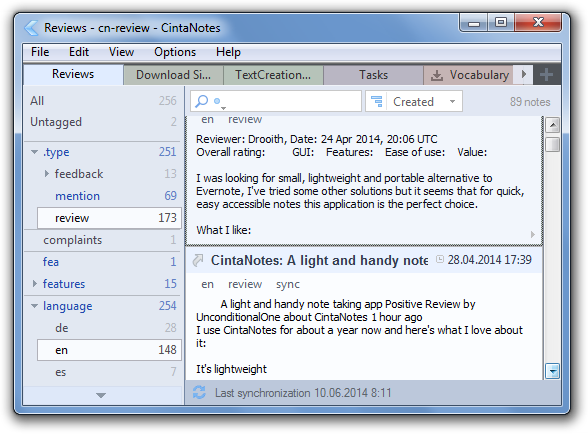
Task: Click the sync tag on the second note
Action: [x=288, y=284]
